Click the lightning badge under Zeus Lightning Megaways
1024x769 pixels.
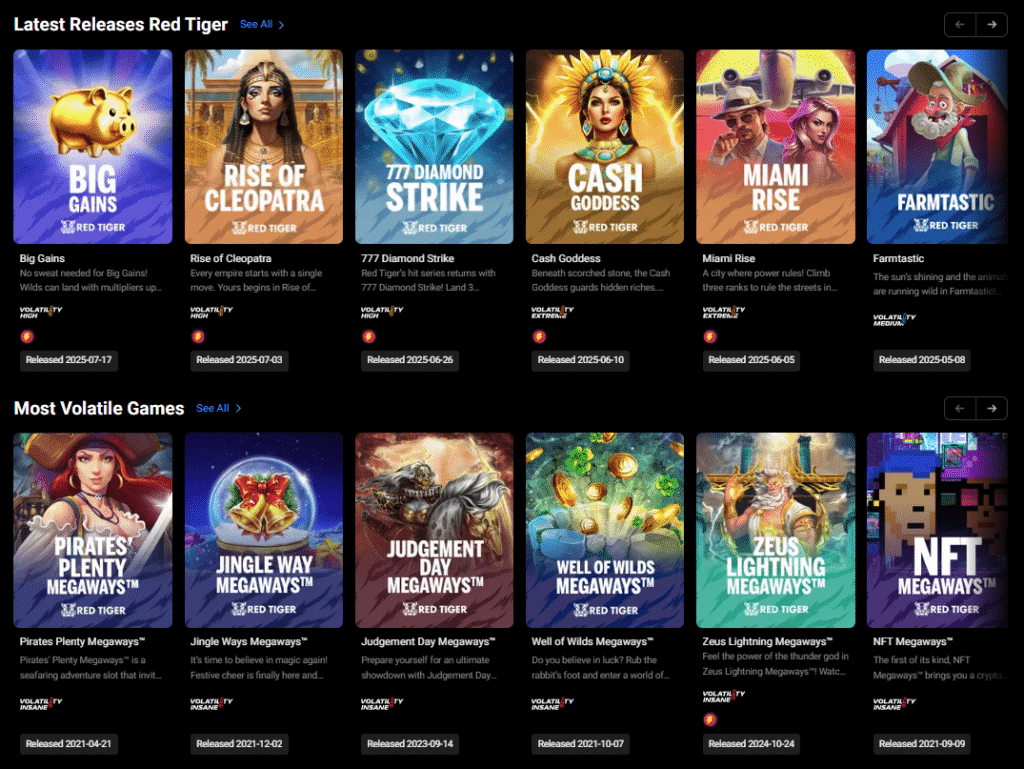click(709, 719)
